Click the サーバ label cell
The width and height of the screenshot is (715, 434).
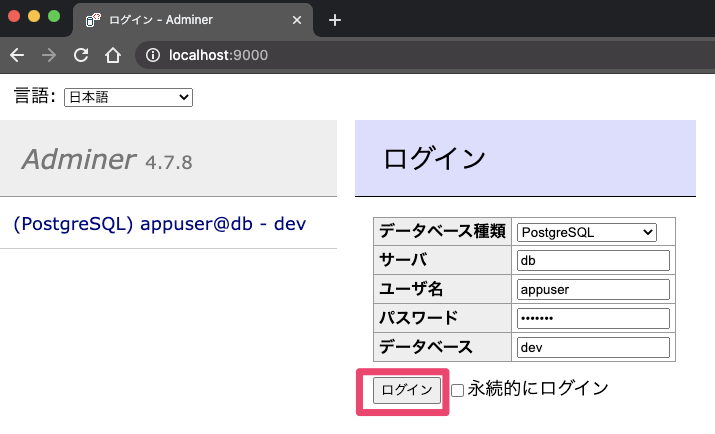pyautogui.click(x=442, y=260)
